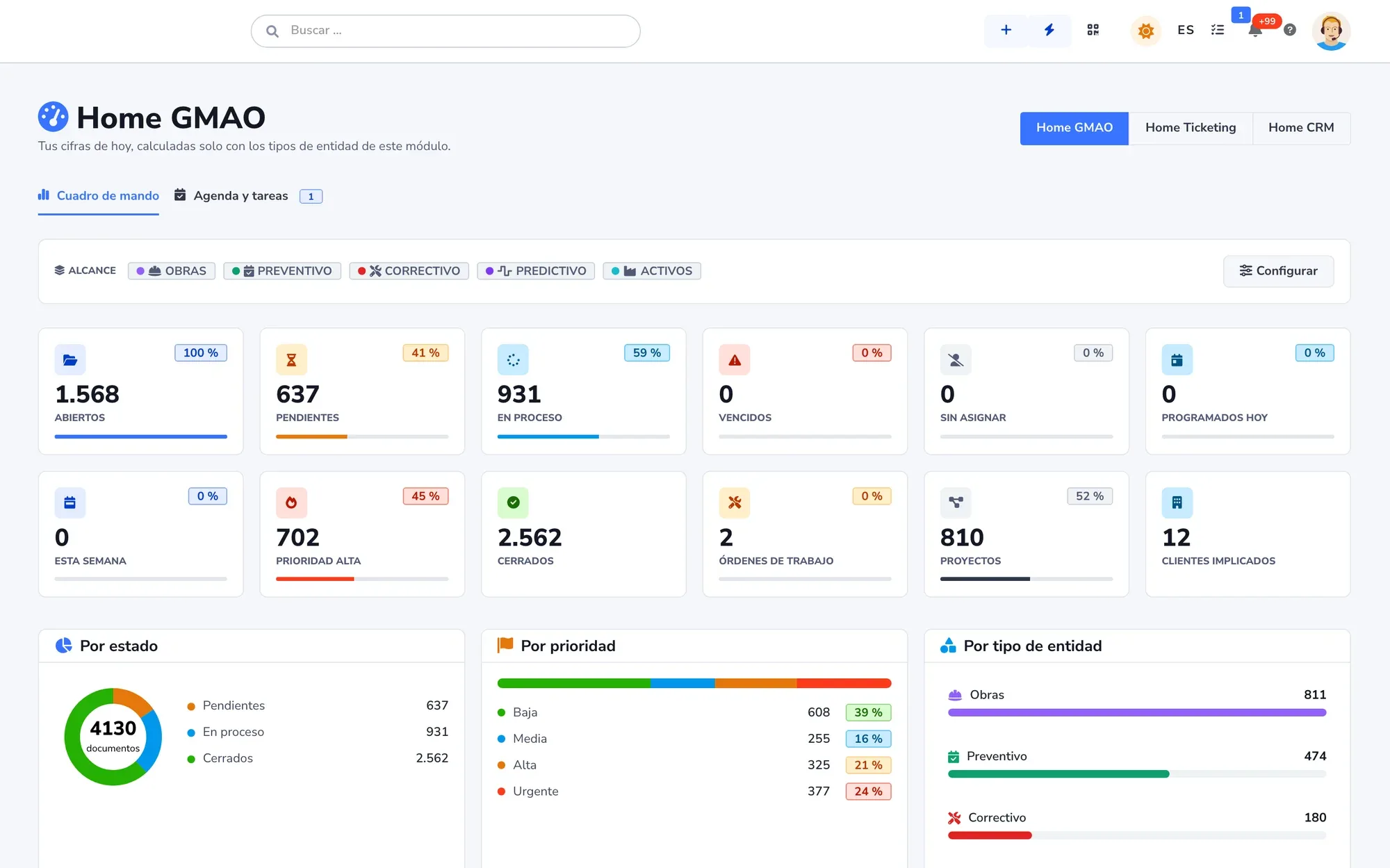Screen dimensions: 1390x868
Task: Open the lightning quick actions icon
Action: click(1049, 31)
